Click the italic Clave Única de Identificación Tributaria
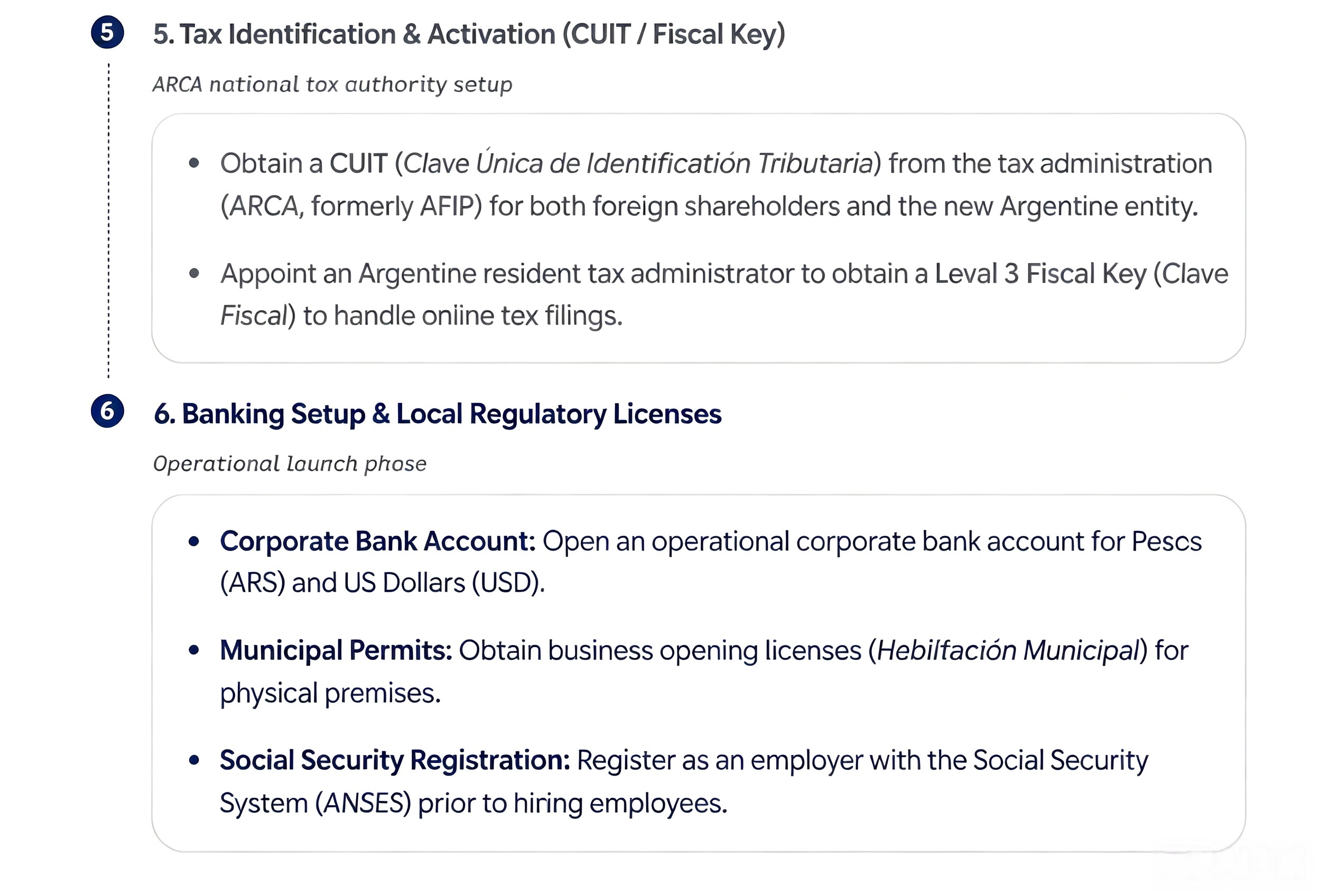Viewport: 1319px width, 896px height. (638, 163)
